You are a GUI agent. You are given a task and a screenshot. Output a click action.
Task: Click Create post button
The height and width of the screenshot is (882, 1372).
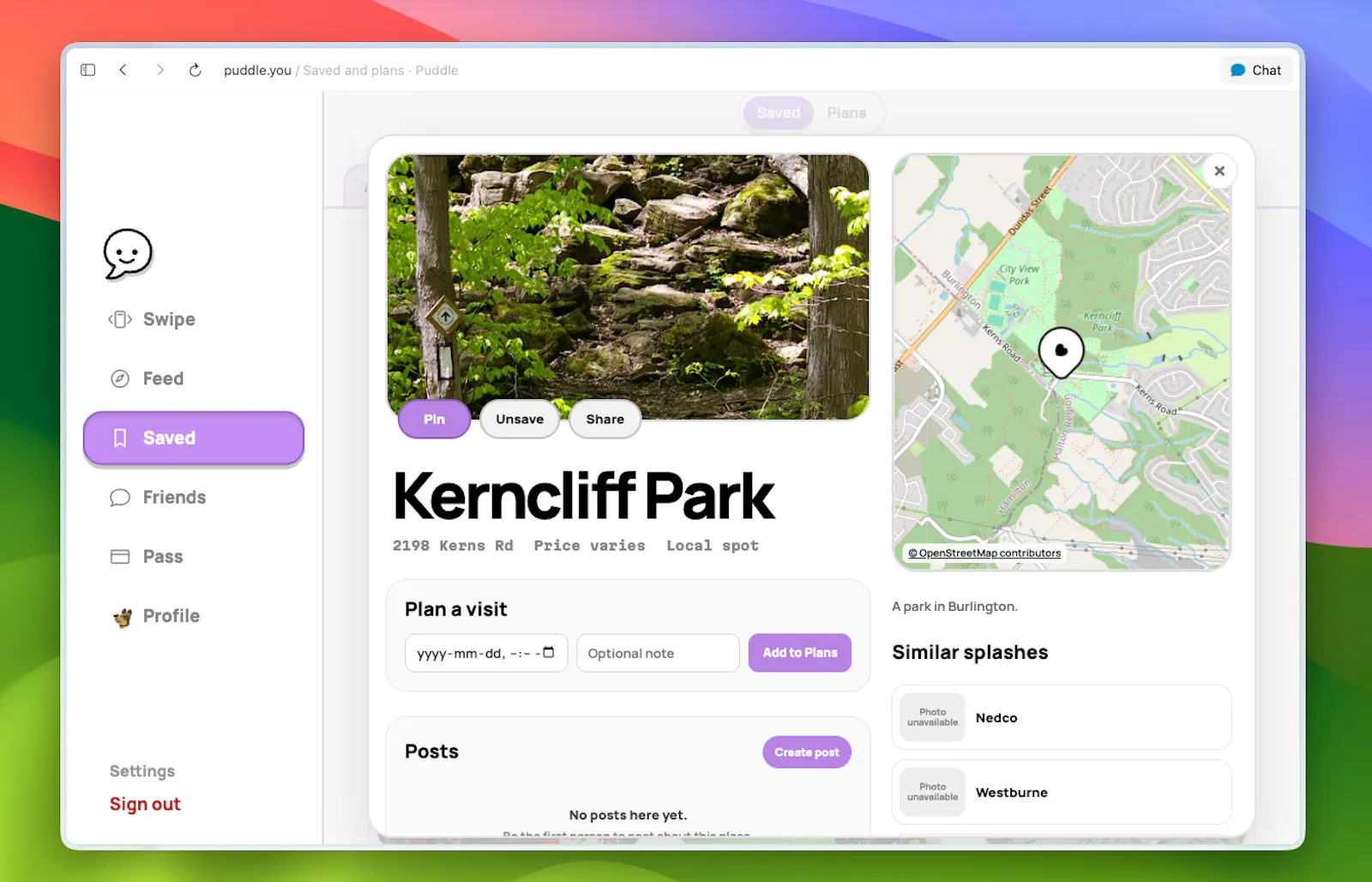point(807,752)
